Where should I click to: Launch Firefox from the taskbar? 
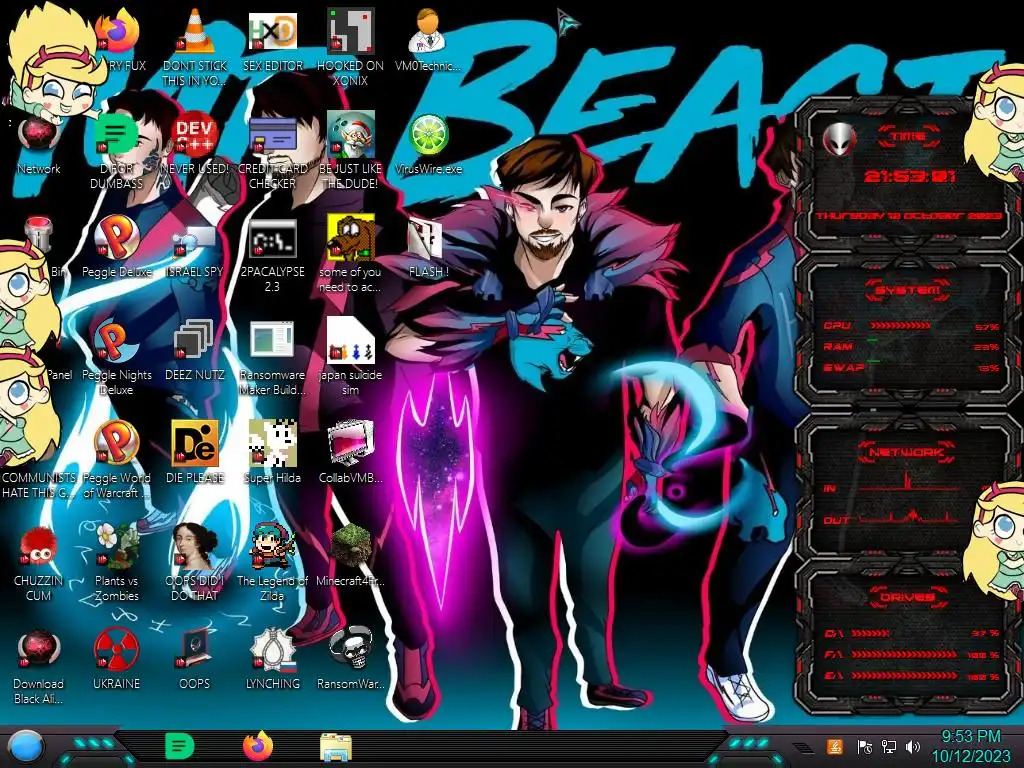(257, 746)
